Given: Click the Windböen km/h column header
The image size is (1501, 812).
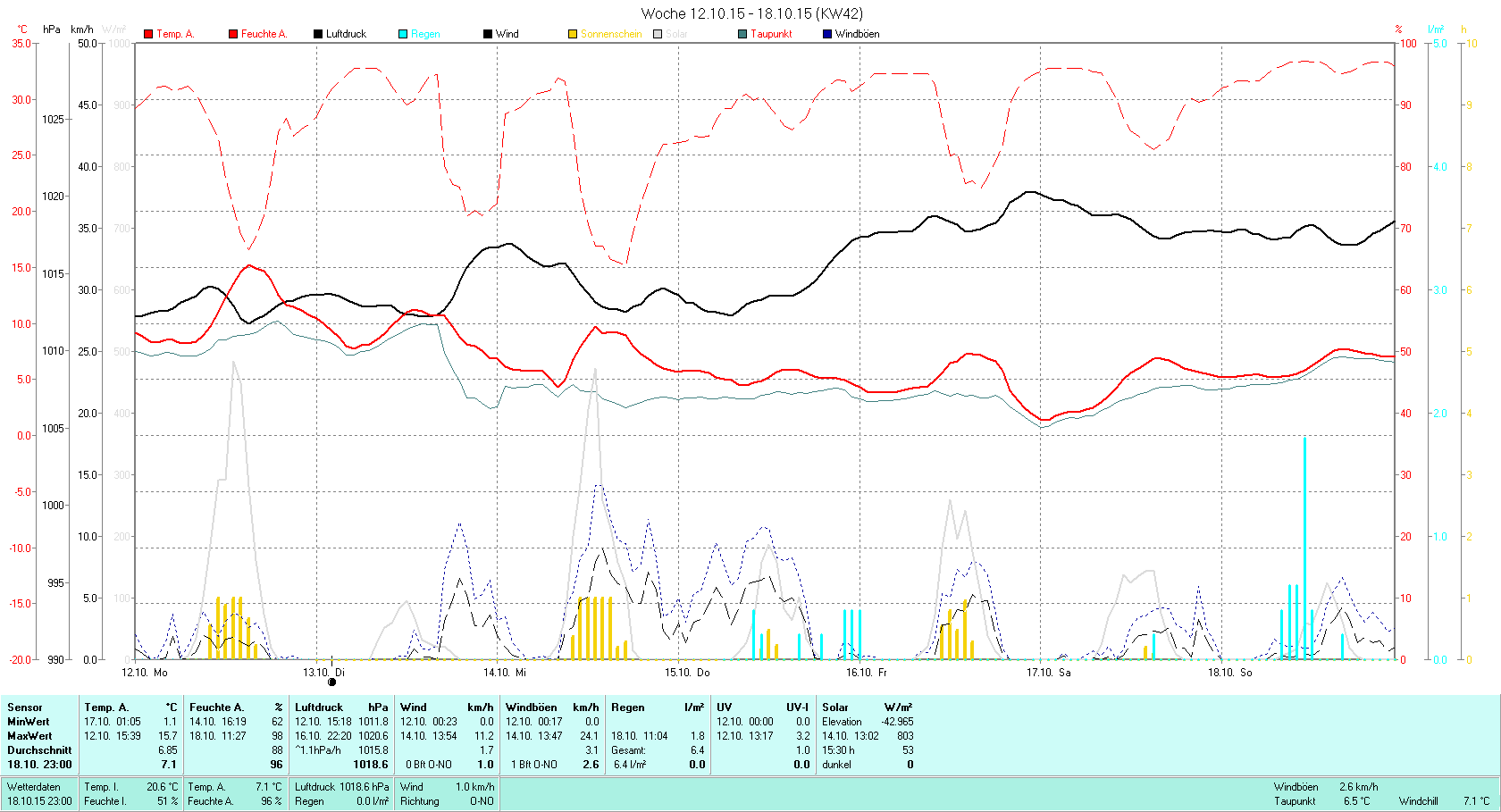Looking at the screenshot, I should (552, 707).
